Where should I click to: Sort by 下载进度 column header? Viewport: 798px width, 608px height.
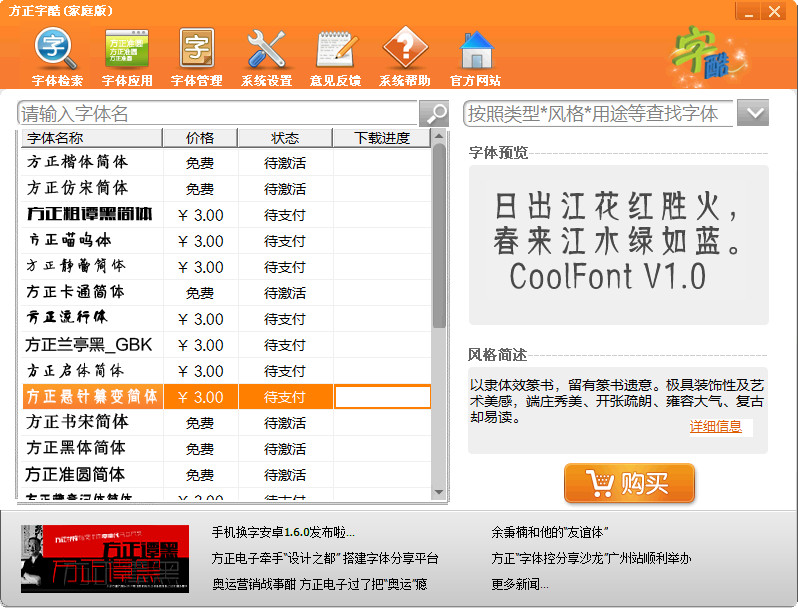click(382, 138)
